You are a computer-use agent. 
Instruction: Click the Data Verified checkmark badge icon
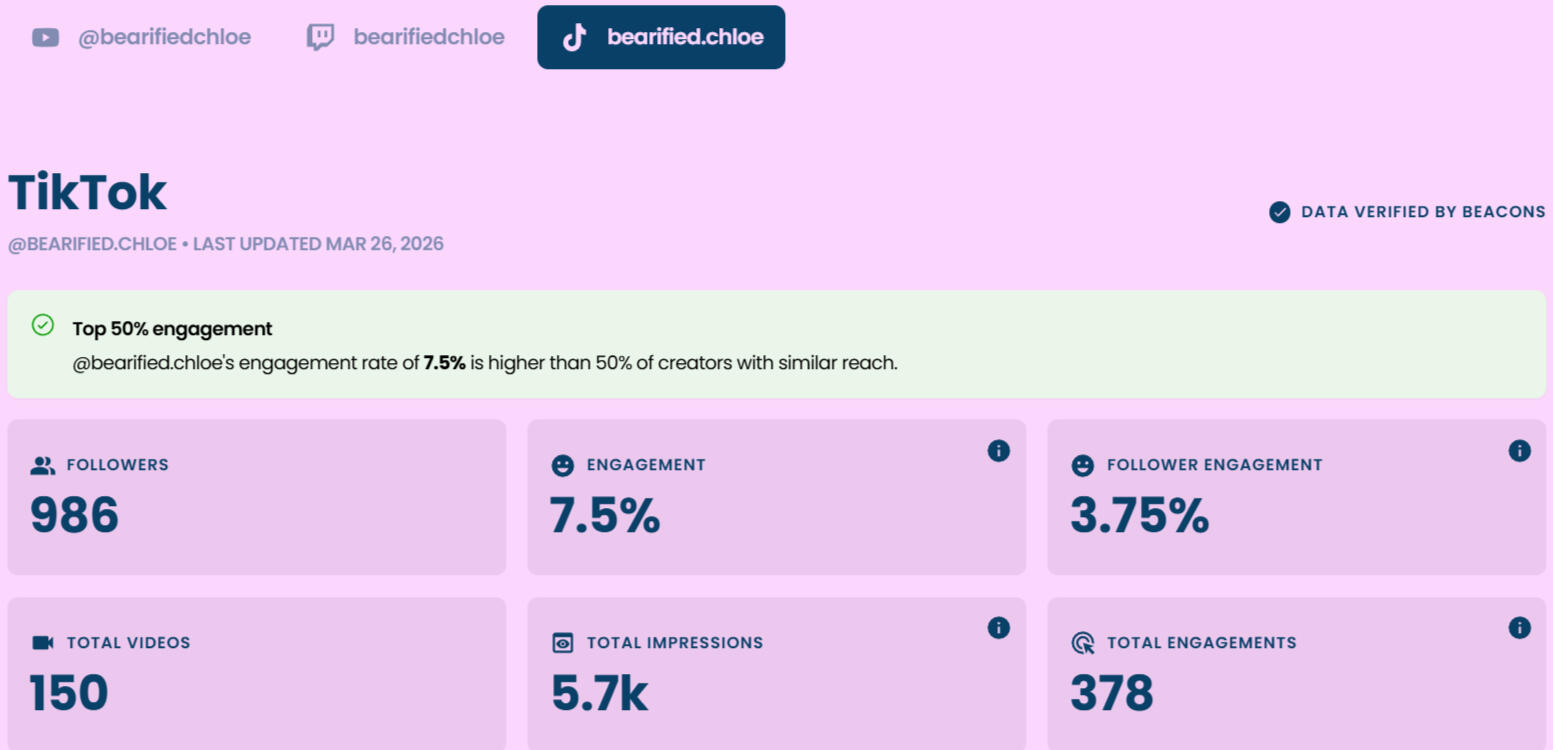(1279, 212)
